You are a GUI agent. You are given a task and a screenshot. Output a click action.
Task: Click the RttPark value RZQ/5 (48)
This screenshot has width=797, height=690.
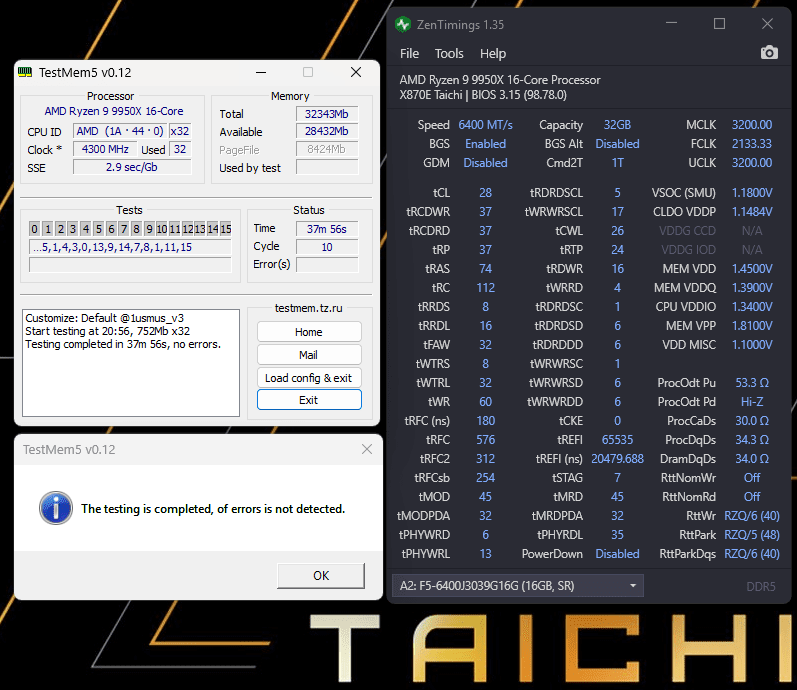coord(752,535)
